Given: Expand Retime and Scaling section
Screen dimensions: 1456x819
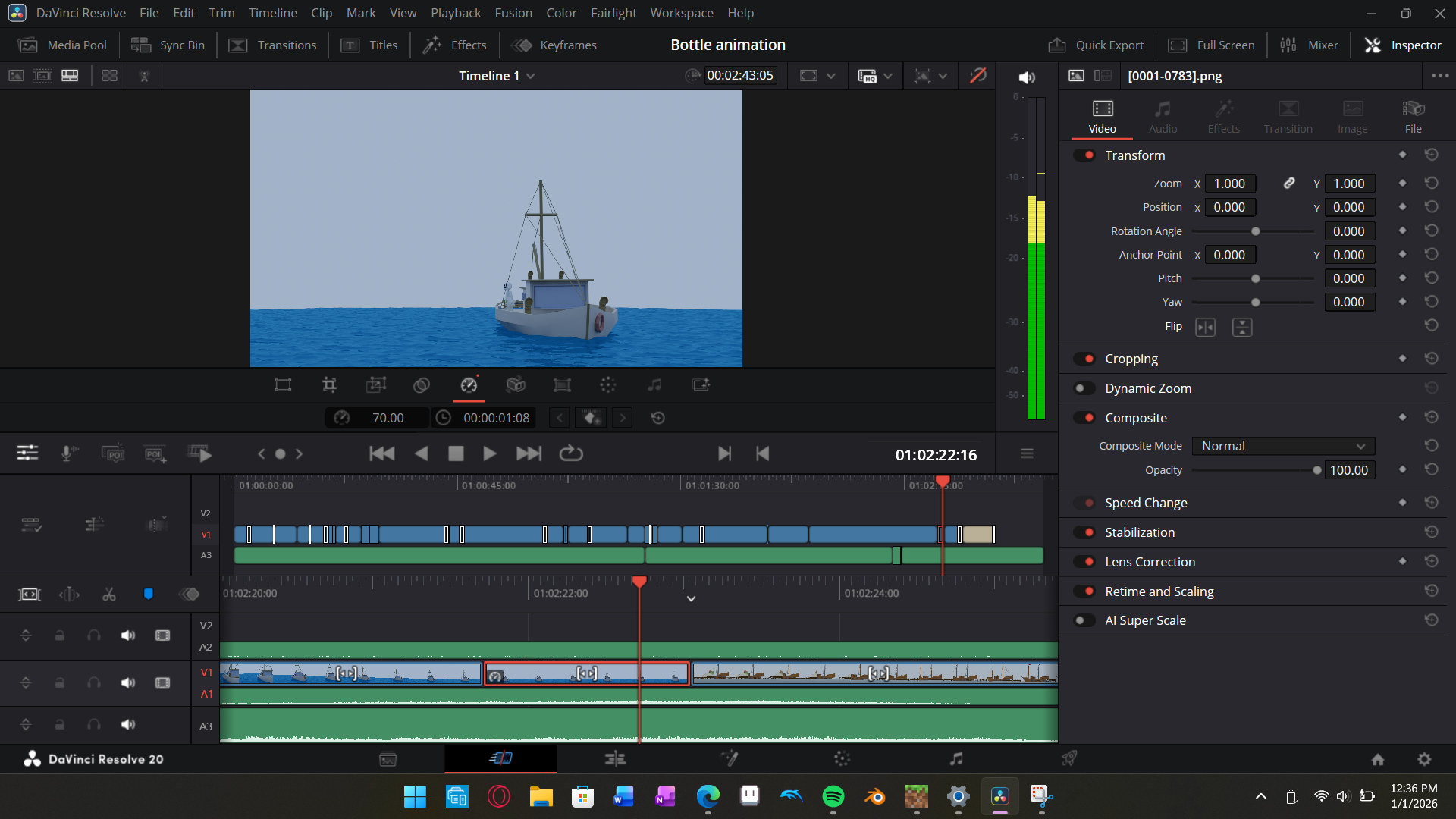Looking at the screenshot, I should pyautogui.click(x=1159, y=591).
